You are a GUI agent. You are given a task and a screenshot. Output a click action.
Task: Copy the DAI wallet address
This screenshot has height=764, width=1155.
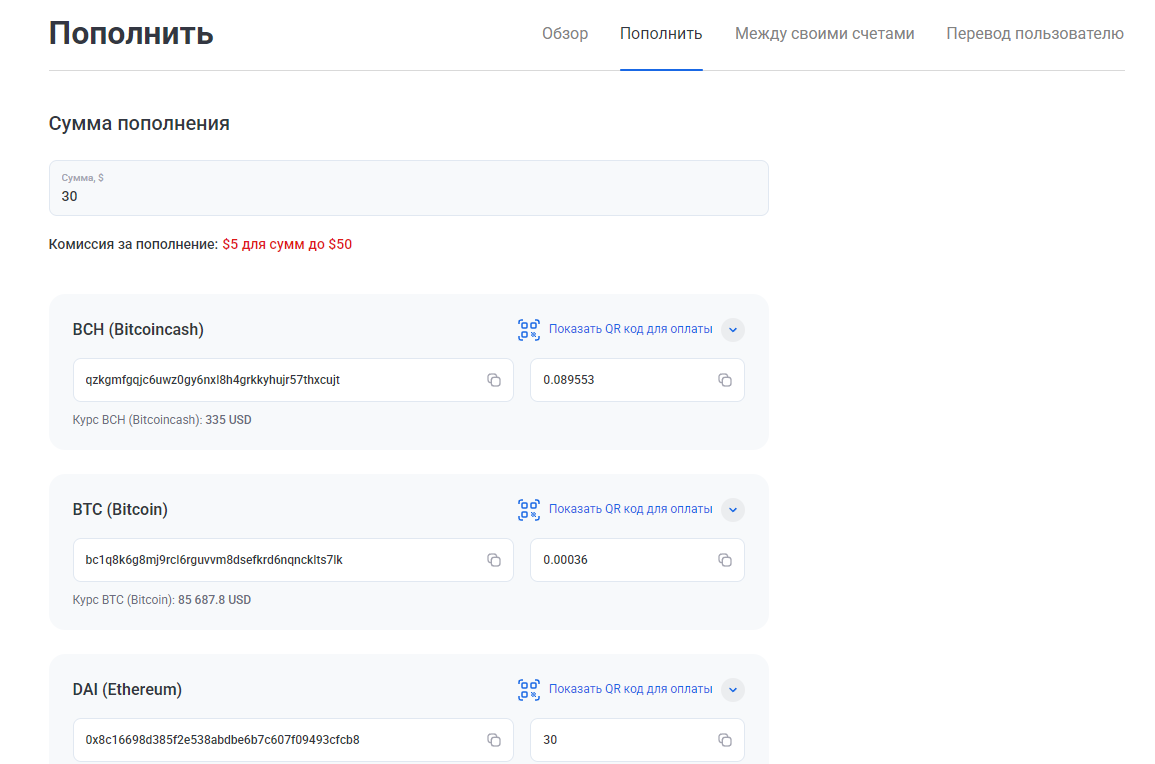pyautogui.click(x=494, y=740)
